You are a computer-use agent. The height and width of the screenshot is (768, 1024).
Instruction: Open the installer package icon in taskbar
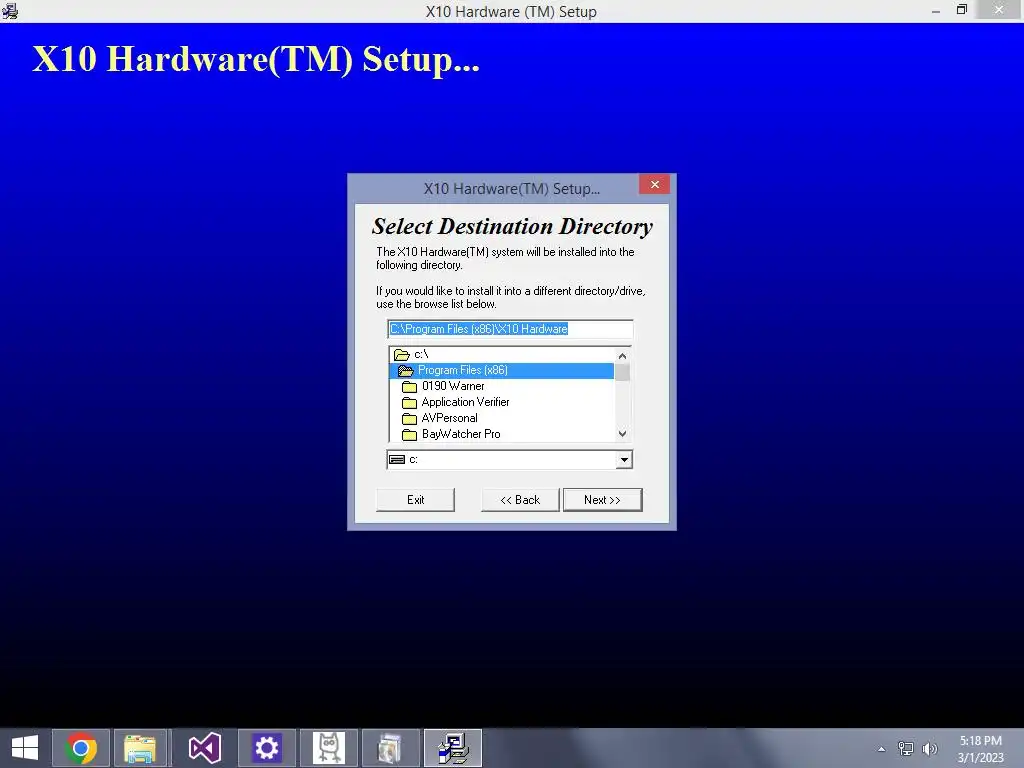[390, 748]
